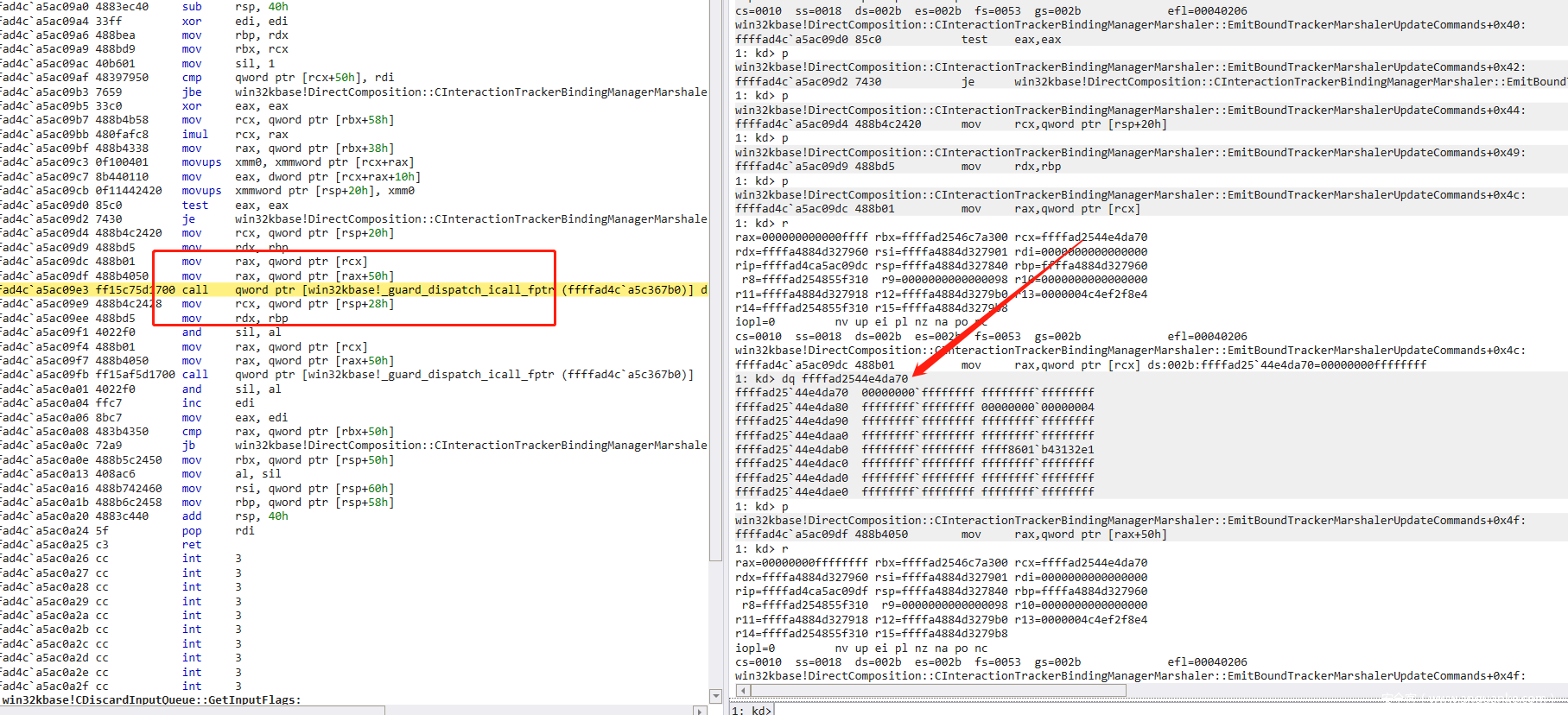Select the first 'int 3' line at a5ac0a26
Viewport: 1568px width, 715px height.
pos(122,559)
